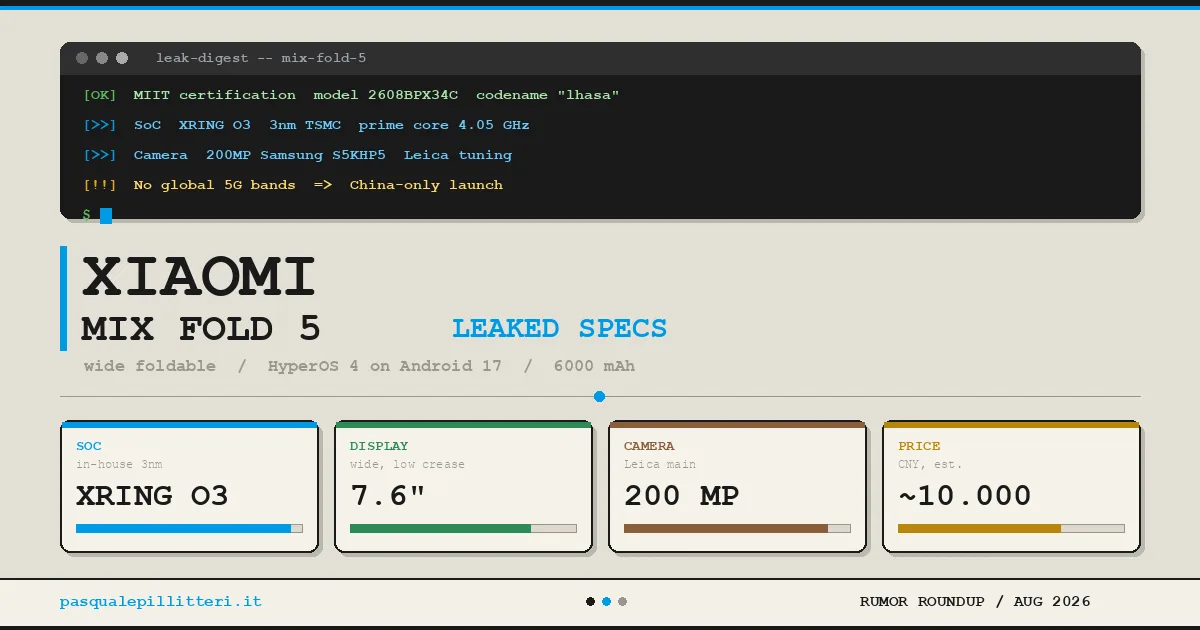Click "HyperOS 4 on Android 17" text

(x=385, y=366)
